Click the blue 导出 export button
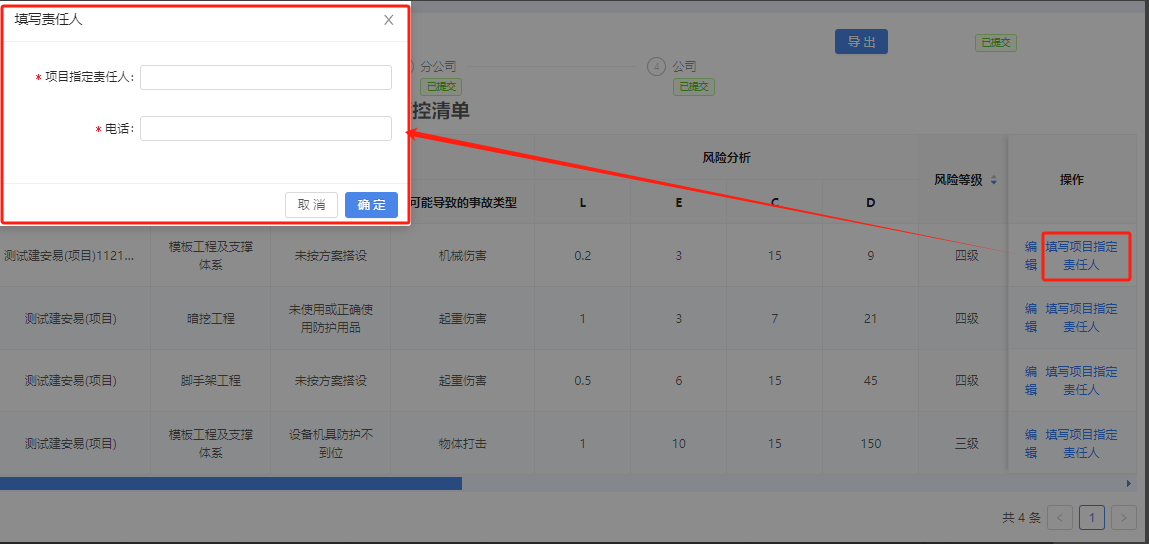 coord(861,42)
